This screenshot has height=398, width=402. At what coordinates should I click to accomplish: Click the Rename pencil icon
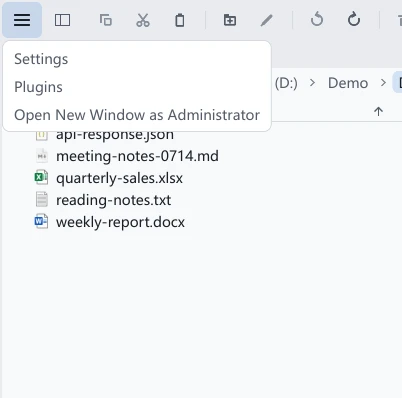[267, 20]
